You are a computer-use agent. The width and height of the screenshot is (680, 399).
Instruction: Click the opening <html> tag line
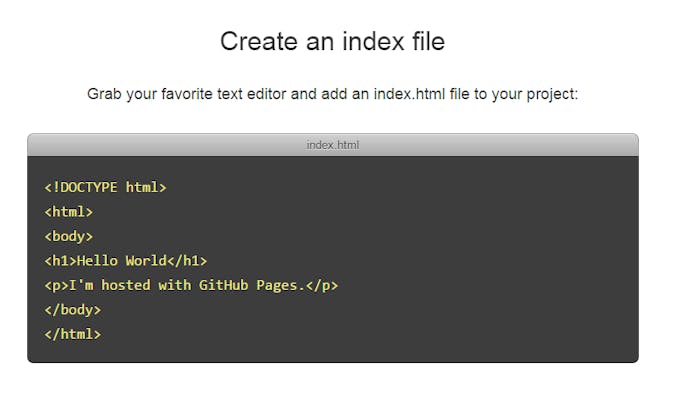coord(69,212)
